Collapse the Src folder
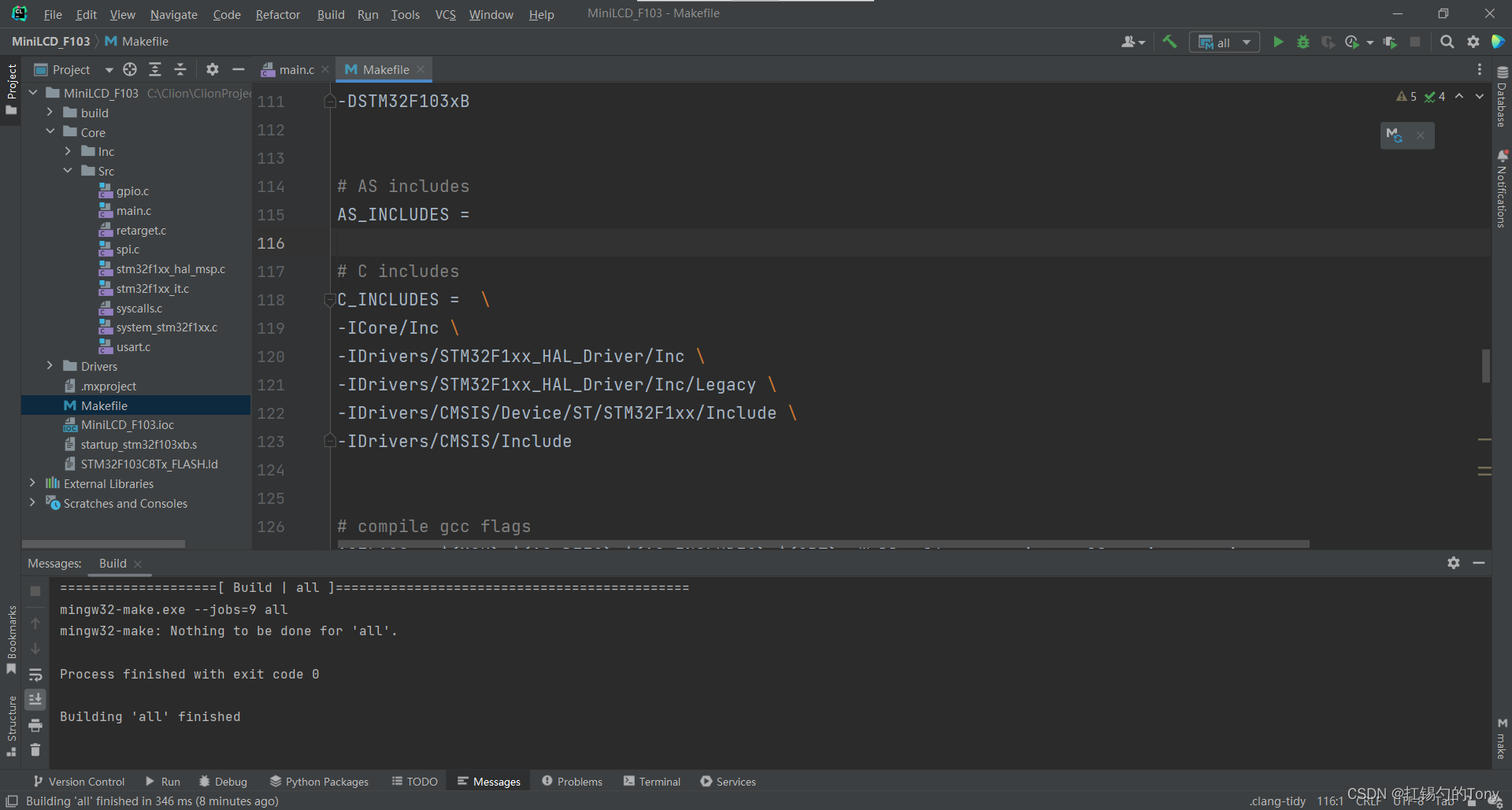This screenshot has height=810, width=1512. 68,171
